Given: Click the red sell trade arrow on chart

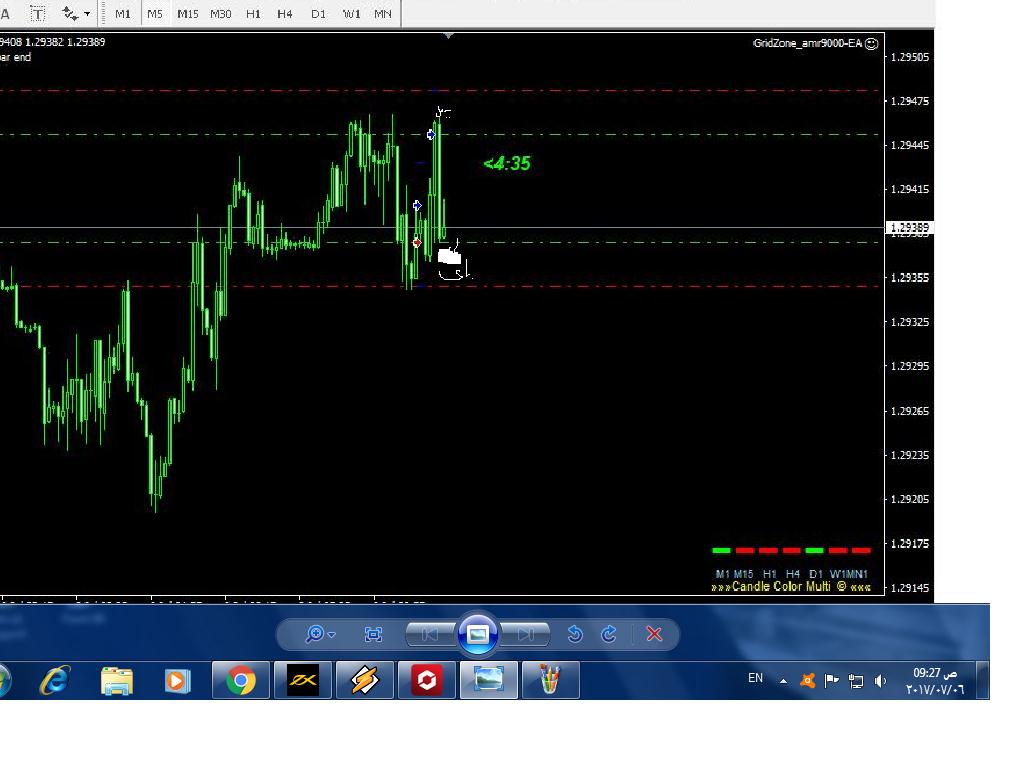Looking at the screenshot, I should [x=417, y=242].
